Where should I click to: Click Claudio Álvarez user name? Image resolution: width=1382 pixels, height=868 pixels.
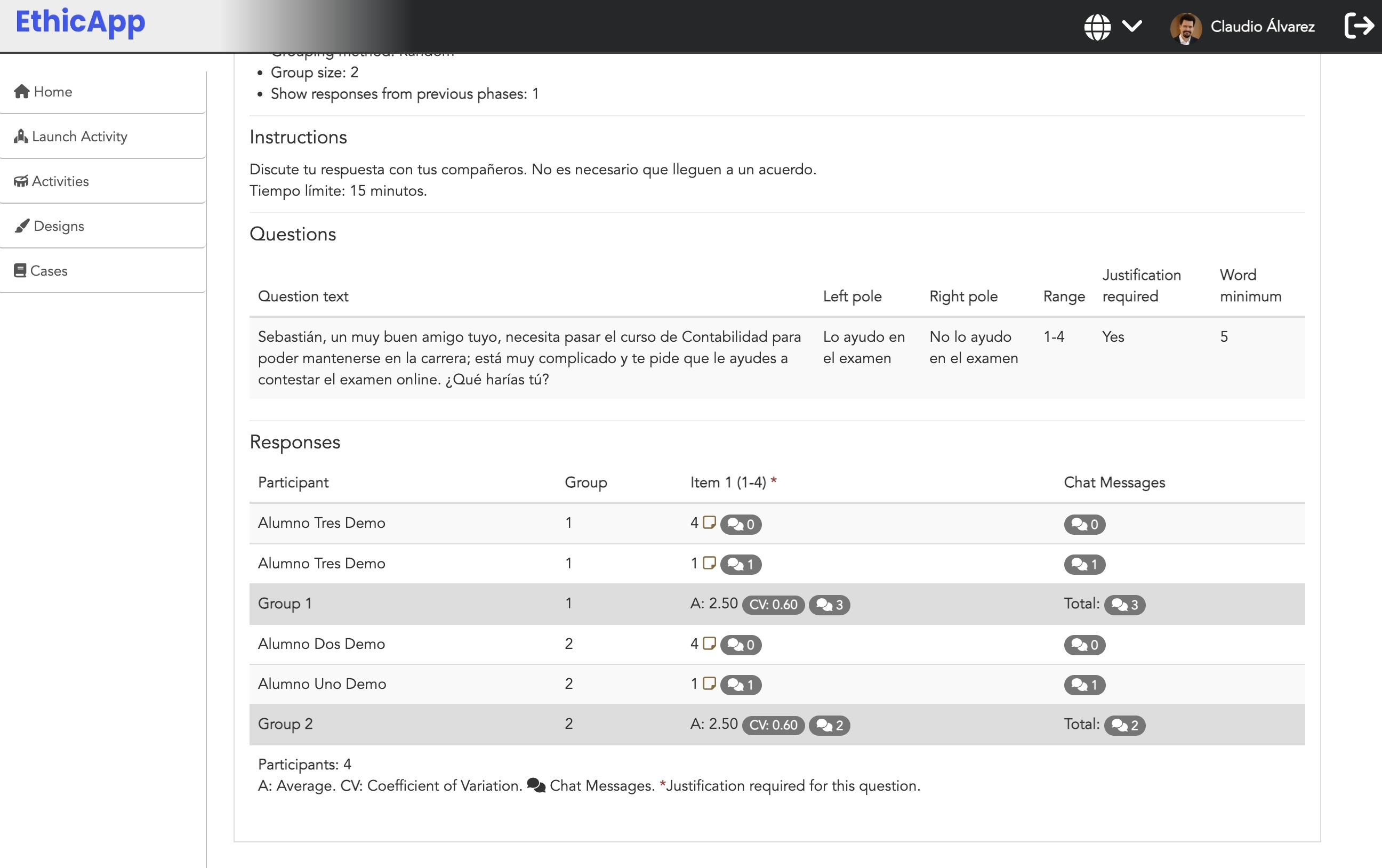(x=1262, y=27)
